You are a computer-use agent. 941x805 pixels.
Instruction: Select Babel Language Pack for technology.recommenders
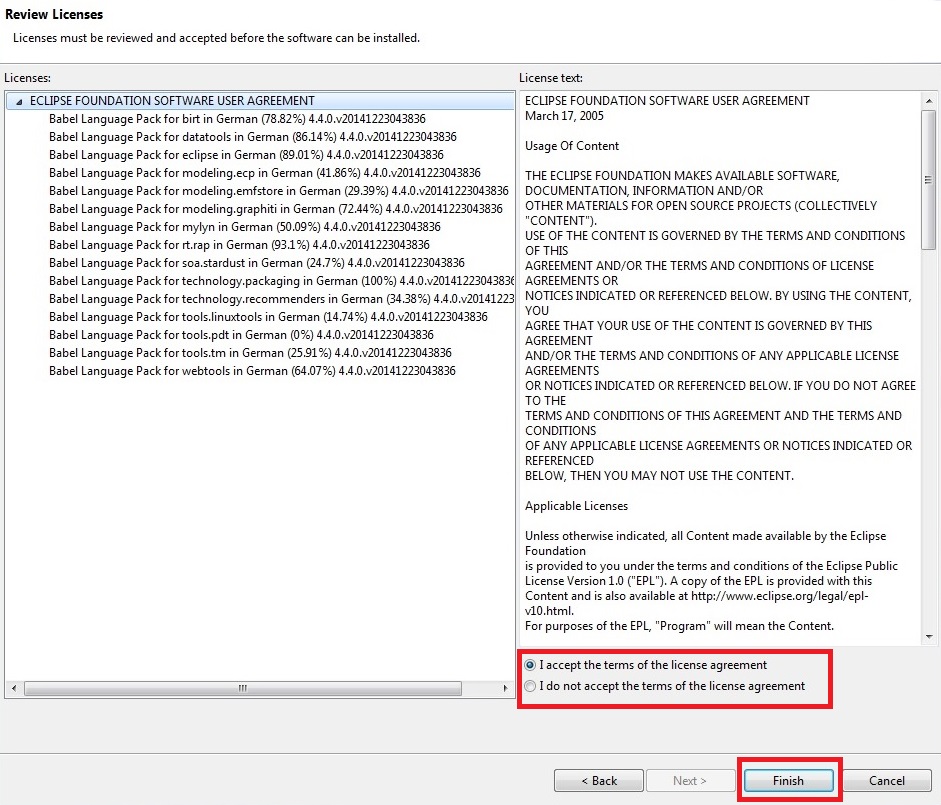[281, 299]
